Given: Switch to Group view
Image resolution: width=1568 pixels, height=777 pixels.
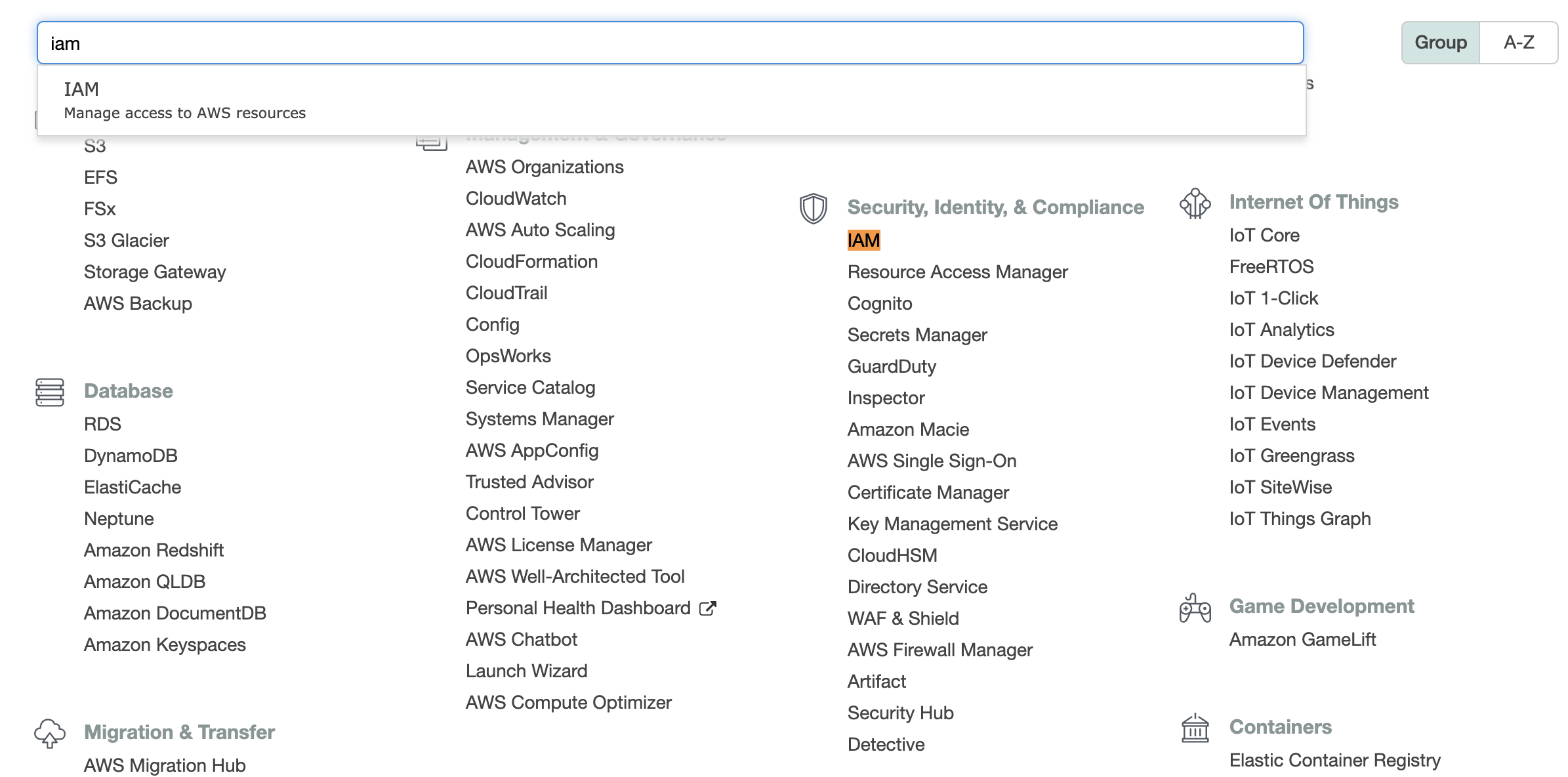Looking at the screenshot, I should pyautogui.click(x=1440, y=43).
